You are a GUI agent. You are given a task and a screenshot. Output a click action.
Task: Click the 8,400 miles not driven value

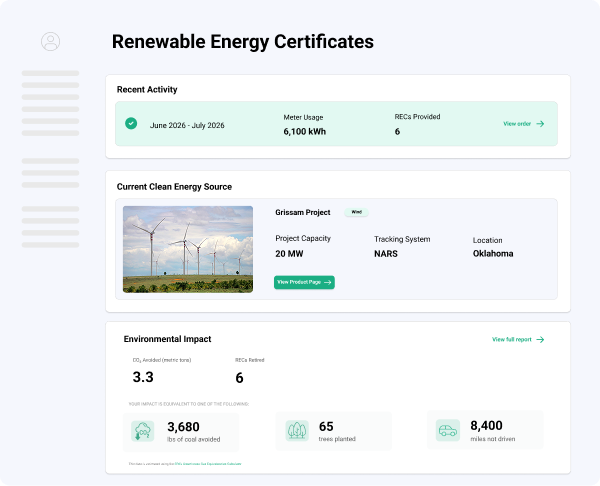pyautogui.click(x=486, y=426)
